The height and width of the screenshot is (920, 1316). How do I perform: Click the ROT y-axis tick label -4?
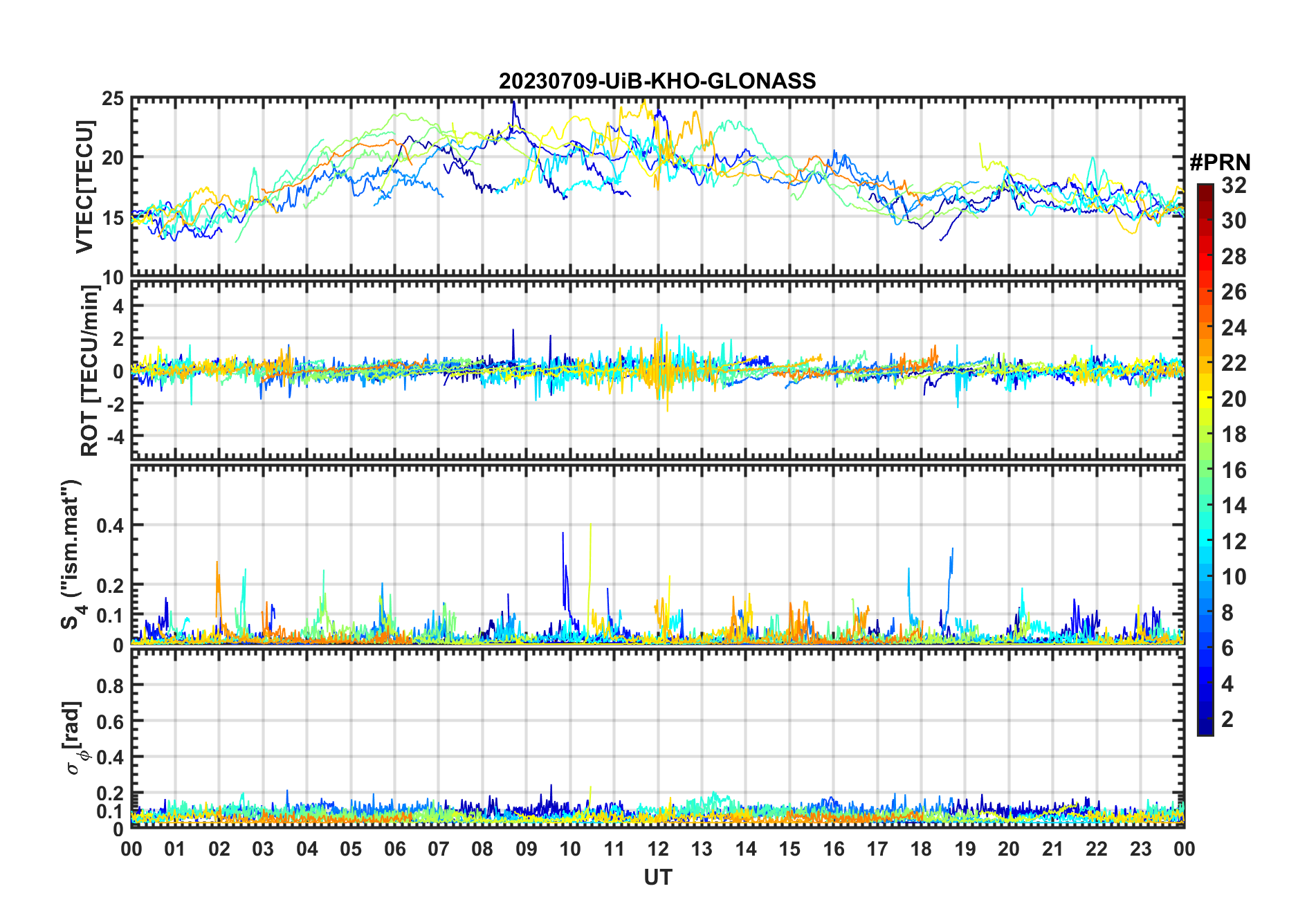click(115, 436)
